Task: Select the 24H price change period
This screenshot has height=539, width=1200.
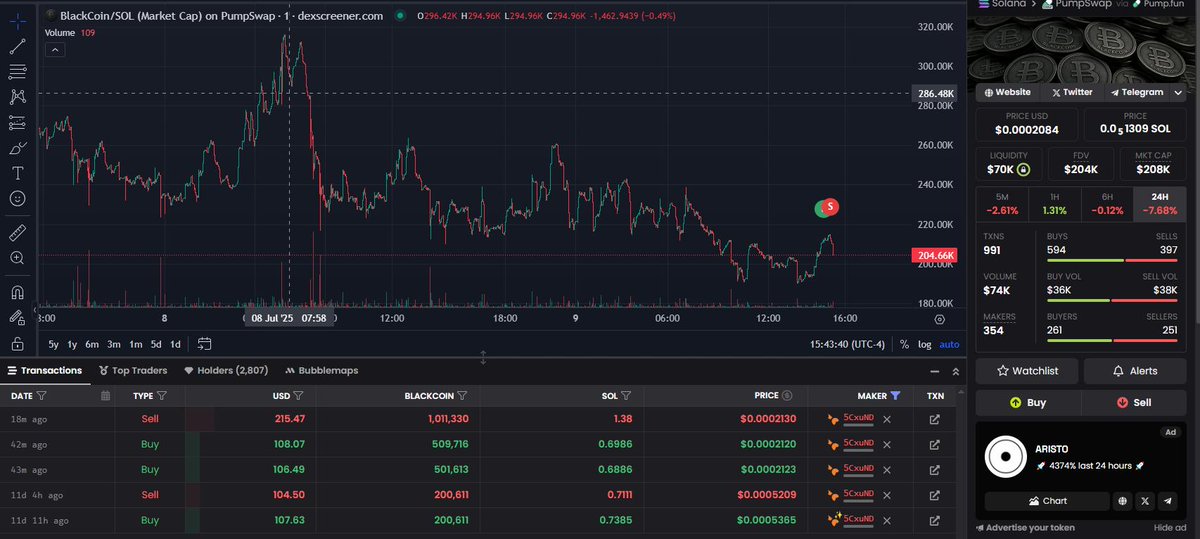Action: tap(1162, 204)
